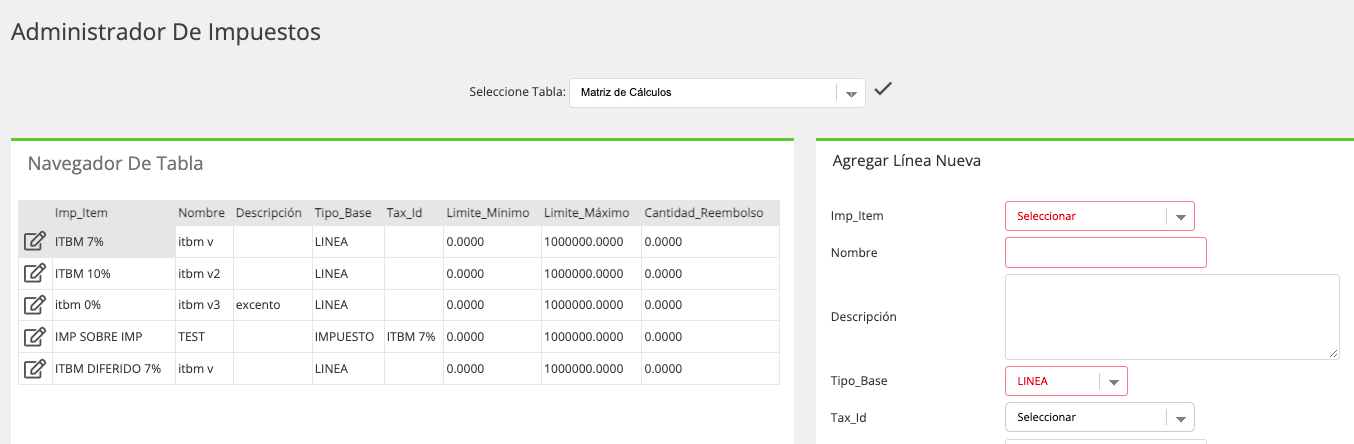Select the Tipo_Base column header
Viewport: 1354px width, 444px height.
(x=343, y=213)
